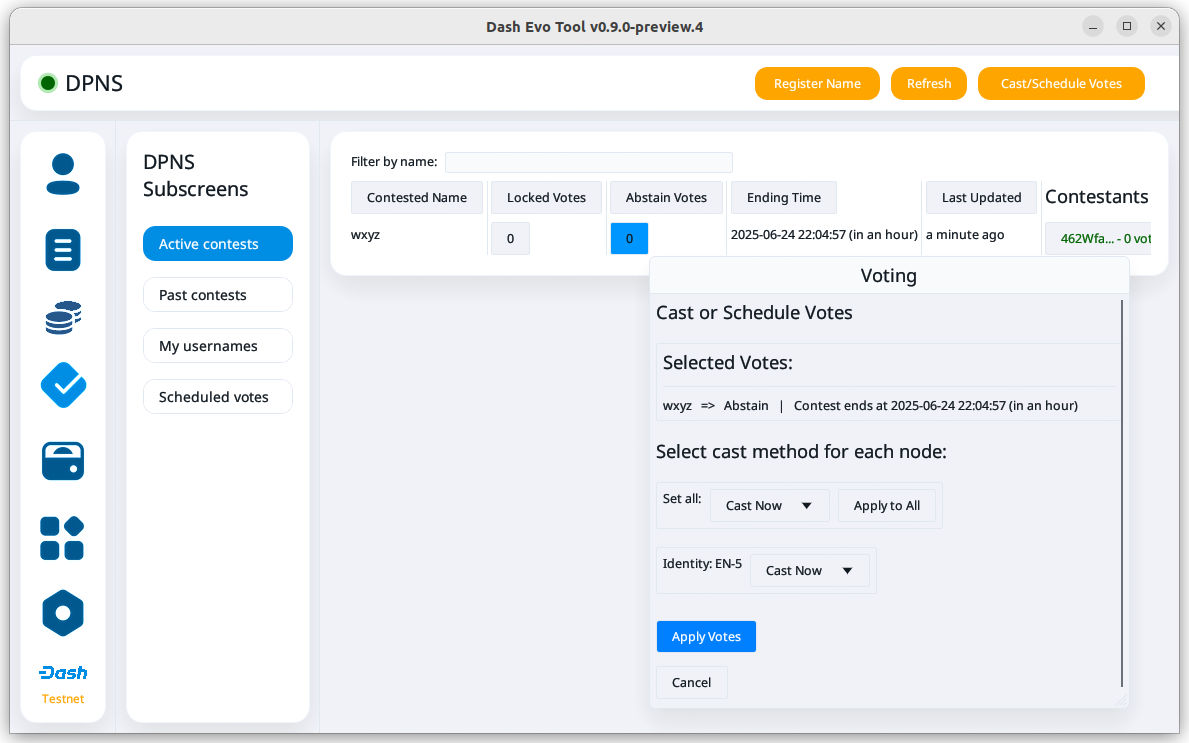Focus the Filter by name field
Image resolution: width=1189 pixels, height=743 pixels.
pos(588,162)
